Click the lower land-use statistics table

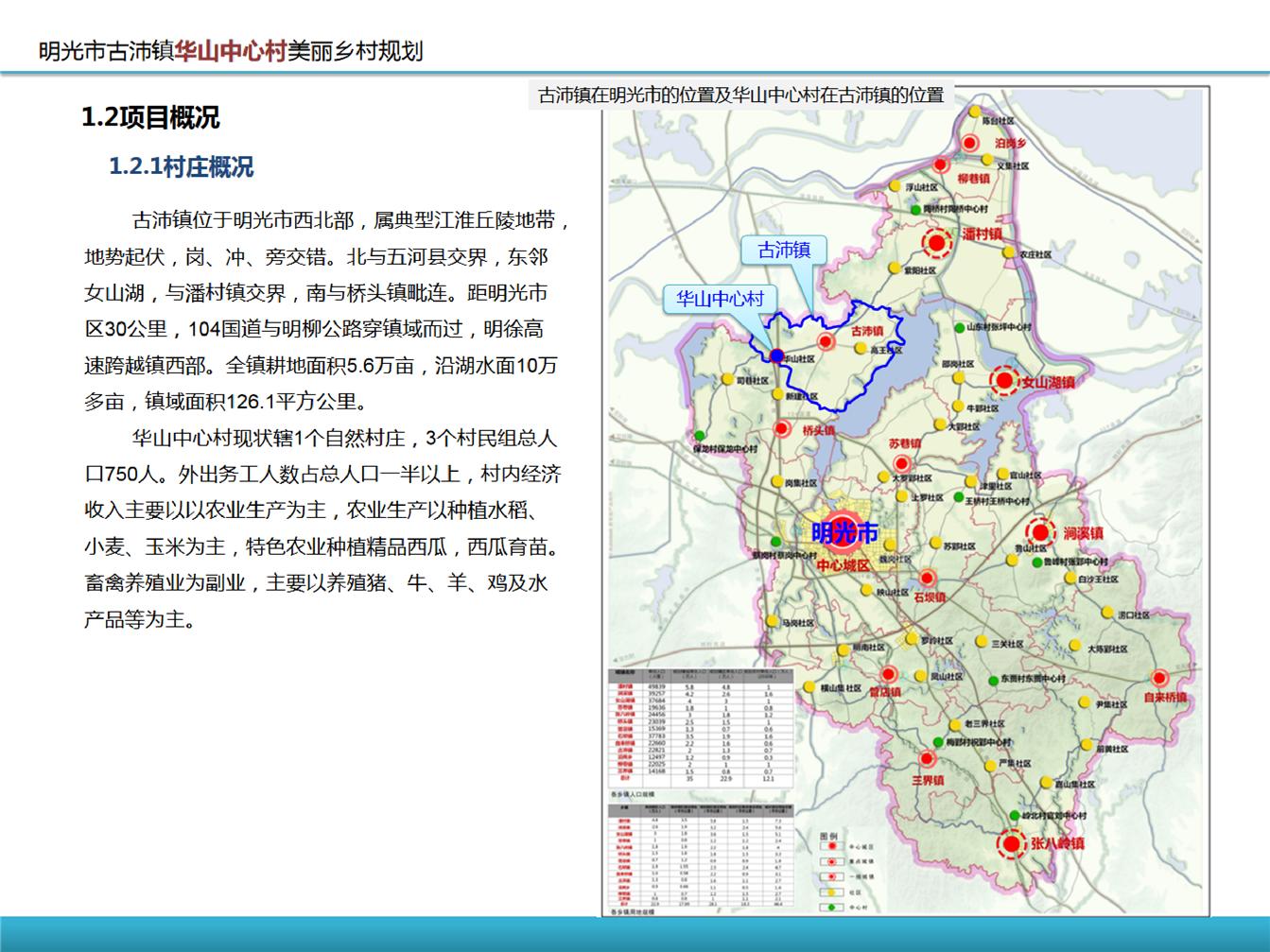(x=700, y=856)
